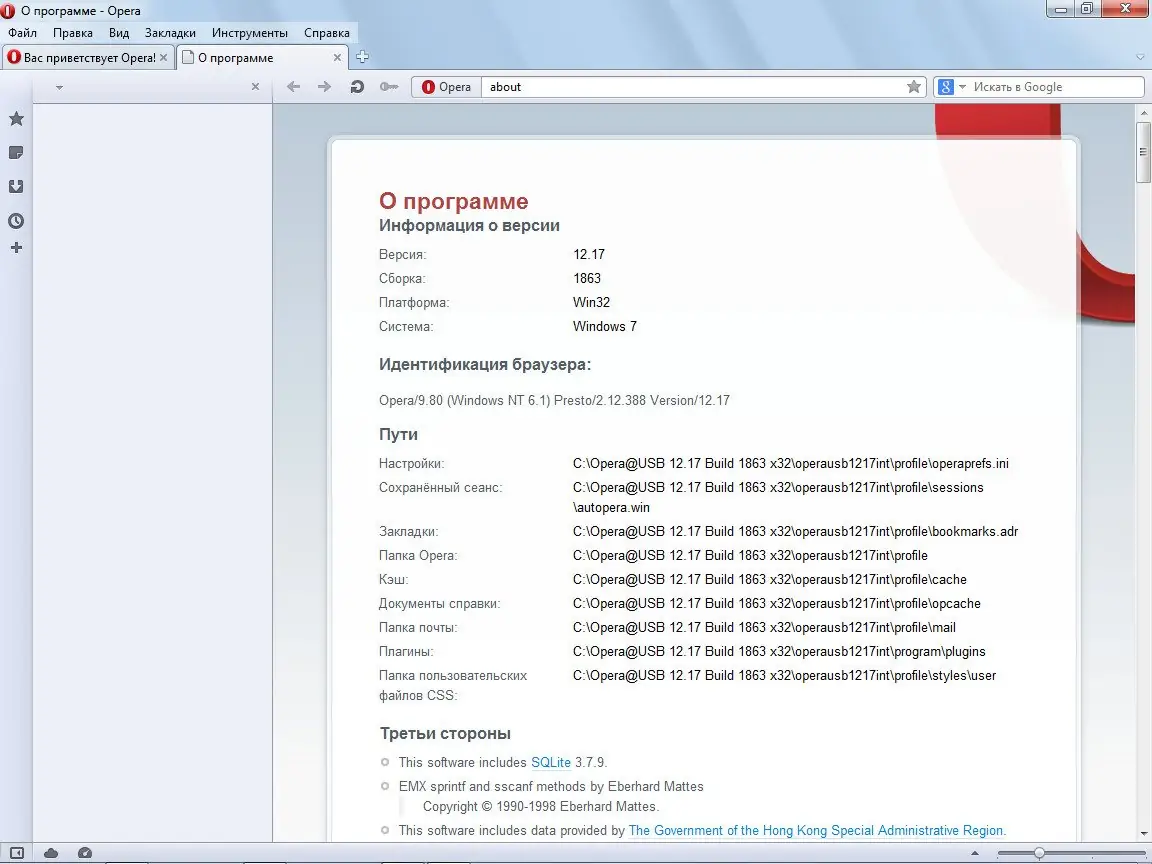Click the zoom slider handle

[1039, 853]
